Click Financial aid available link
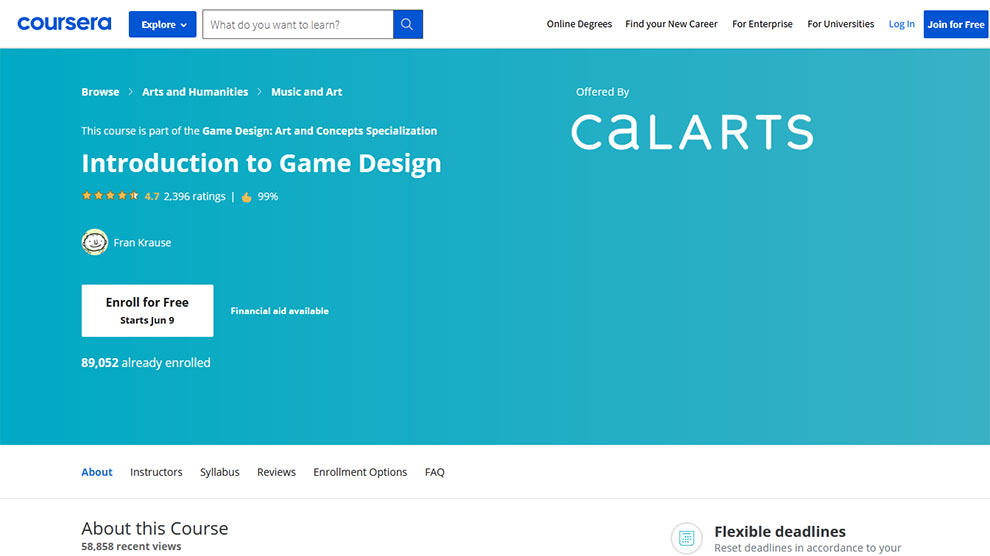 tap(280, 311)
